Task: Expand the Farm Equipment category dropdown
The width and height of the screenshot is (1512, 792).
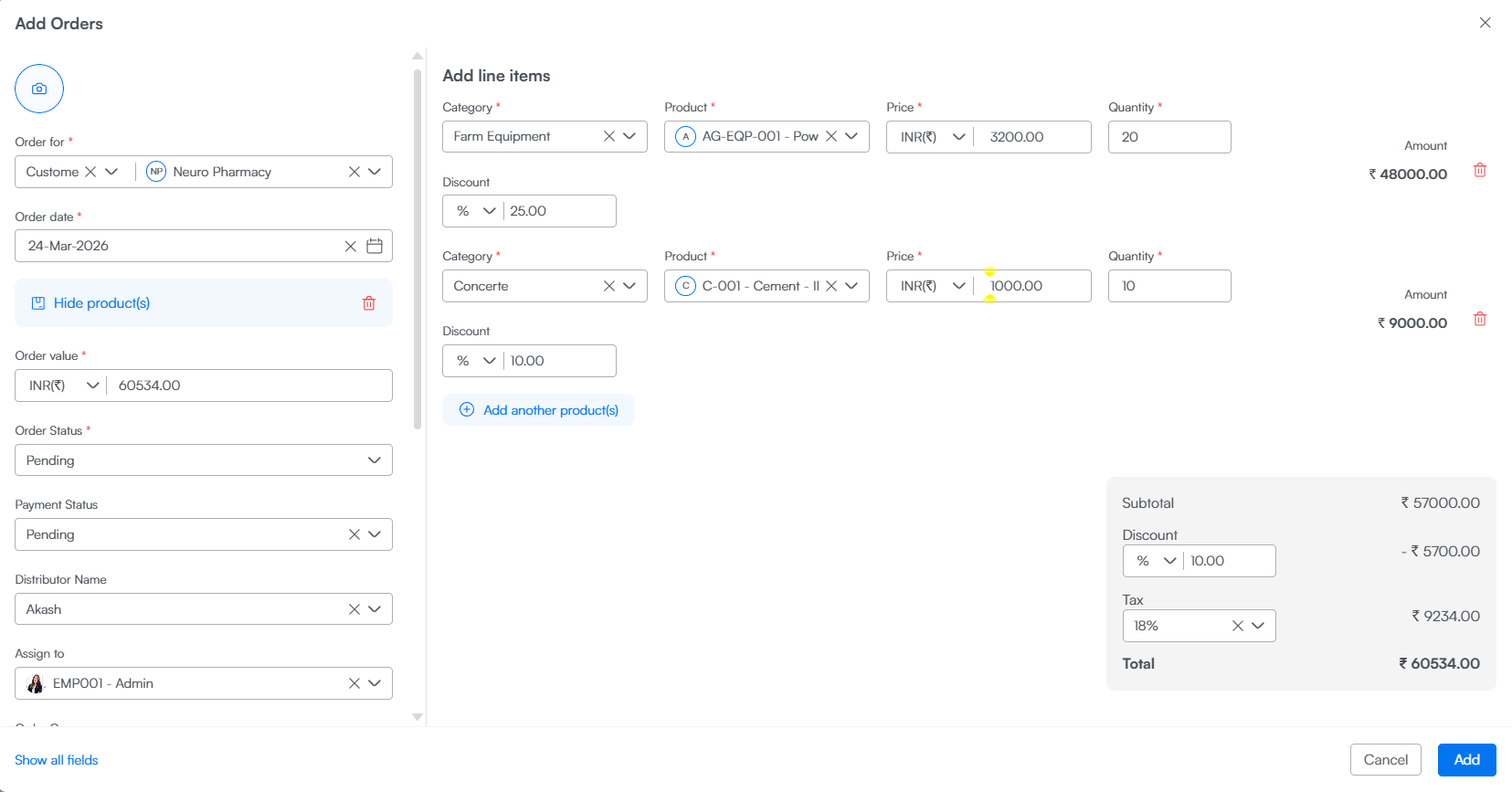Action: (x=629, y=136)
